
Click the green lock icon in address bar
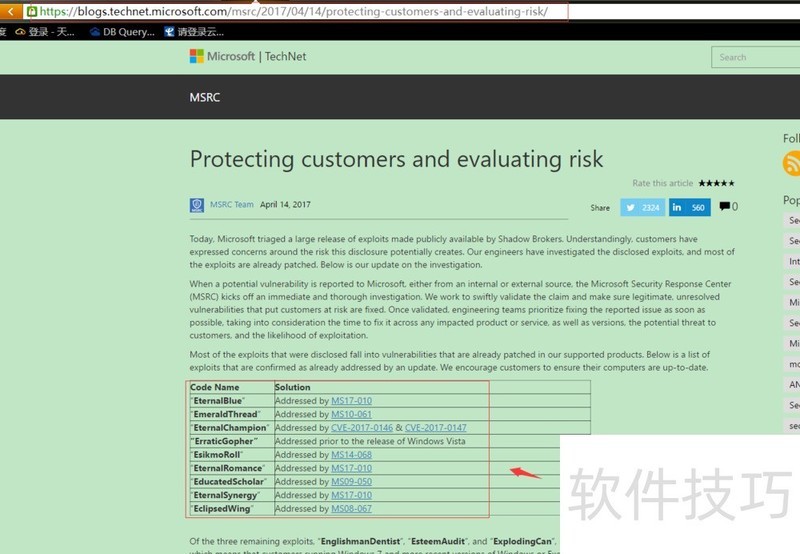(32, 11)
